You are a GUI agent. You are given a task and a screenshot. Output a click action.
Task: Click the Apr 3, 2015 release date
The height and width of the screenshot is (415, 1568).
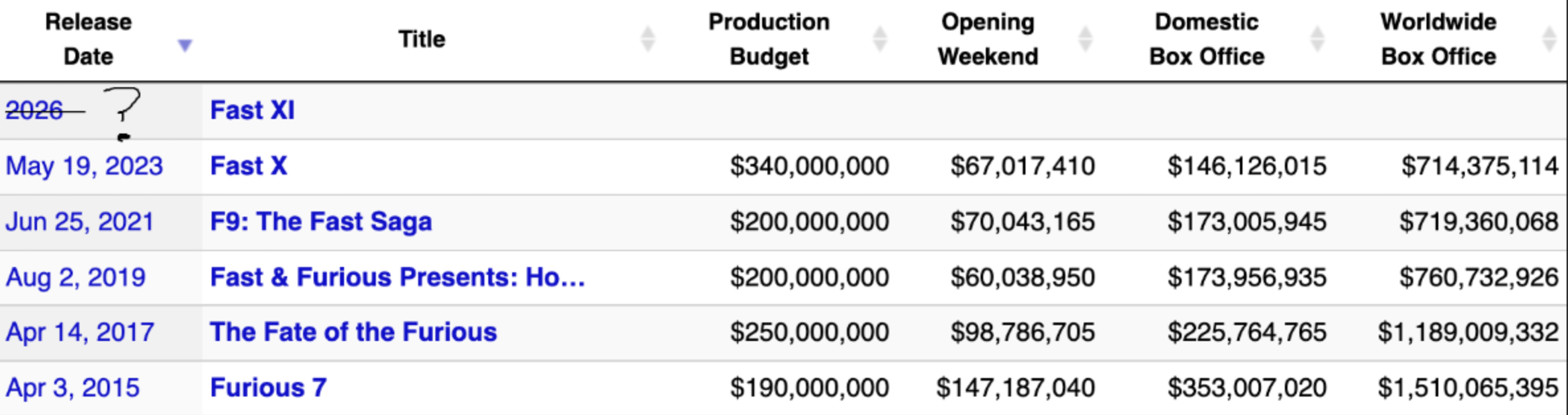point(73,387)
